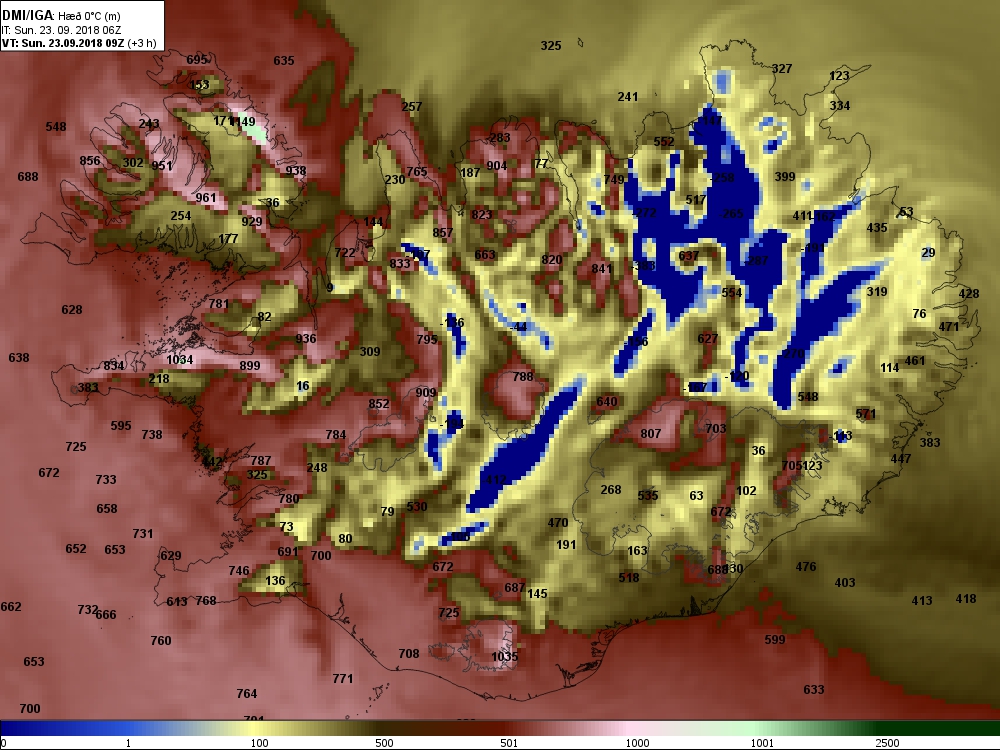Click the map value '807'
Screen dimensions: 1000x750
pyautogui.click(x=651, y=434)
